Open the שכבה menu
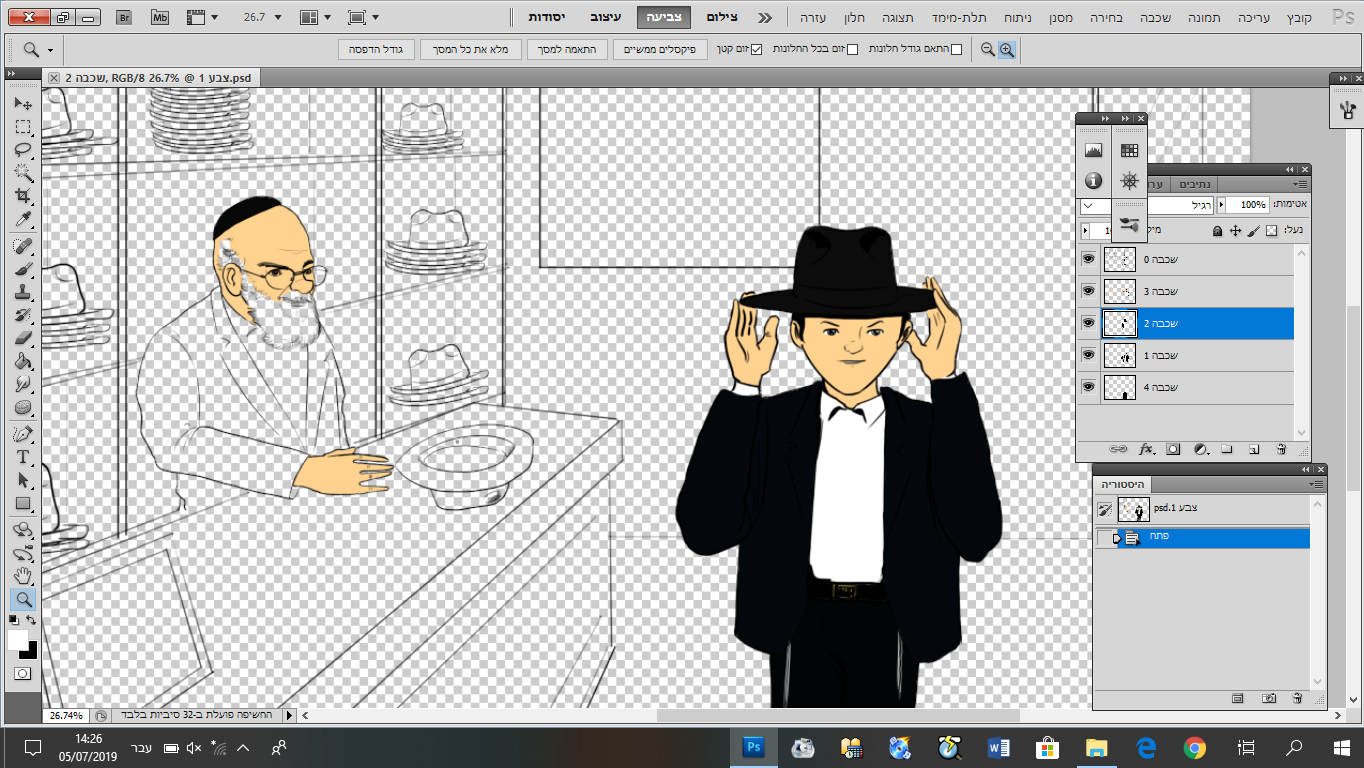The width and height of the screenshot is (1364, 768). click(1154, 18)
